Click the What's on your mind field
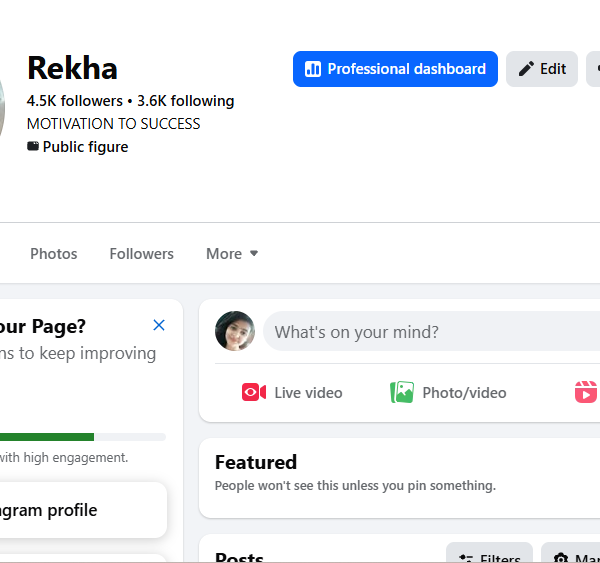Viewport: 600px width, 563px height. coord(431,331)
